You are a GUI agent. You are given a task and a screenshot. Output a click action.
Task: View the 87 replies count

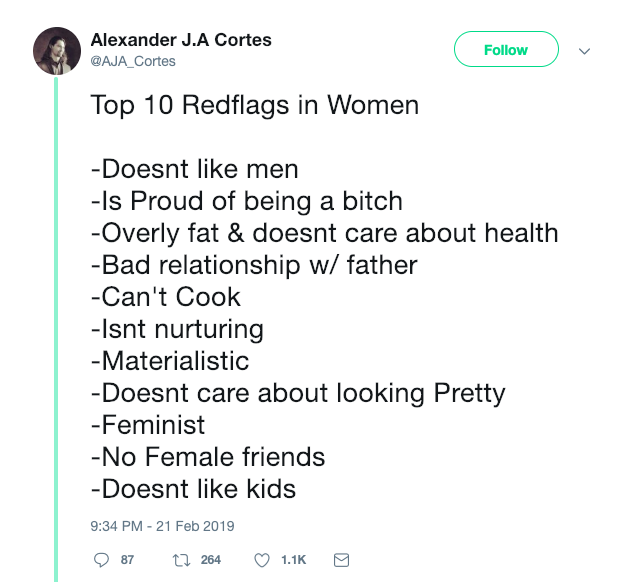click(x=127, y=559)
